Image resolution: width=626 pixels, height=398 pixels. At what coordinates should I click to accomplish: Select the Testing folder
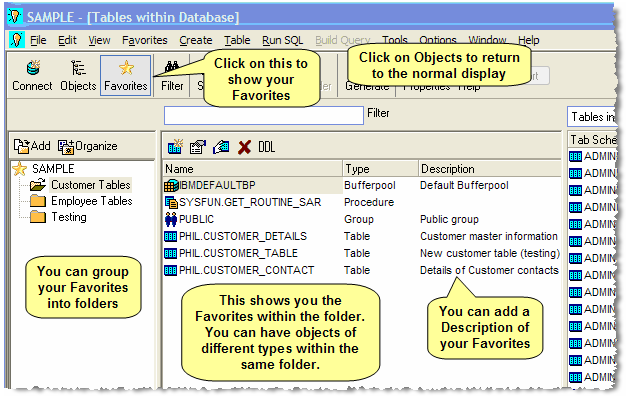coord(69,217)
